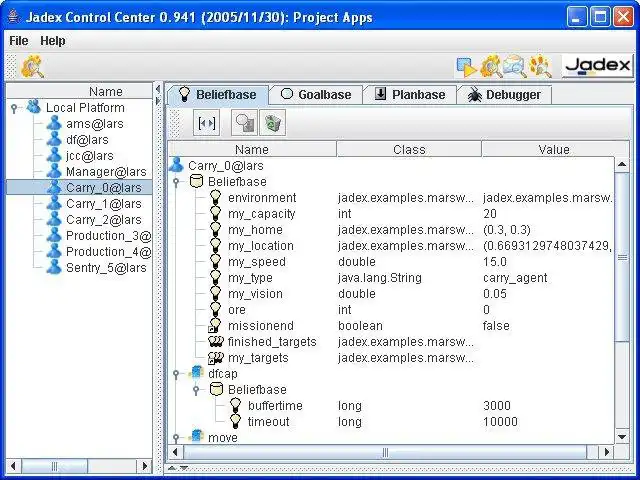Viewport: 640px width, 480px height.
Task: Open the File menu
Action: click(19, 41)
